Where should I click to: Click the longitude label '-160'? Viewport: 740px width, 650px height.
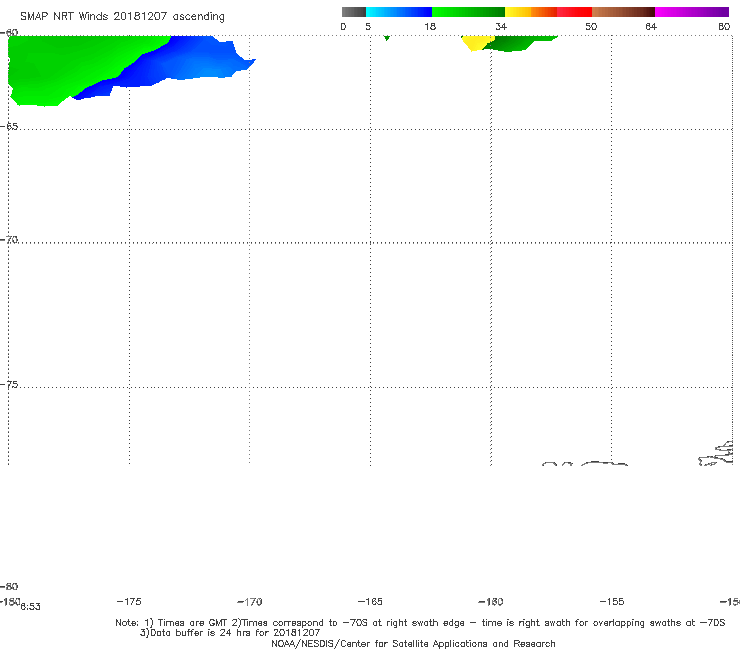click(491, 602)
